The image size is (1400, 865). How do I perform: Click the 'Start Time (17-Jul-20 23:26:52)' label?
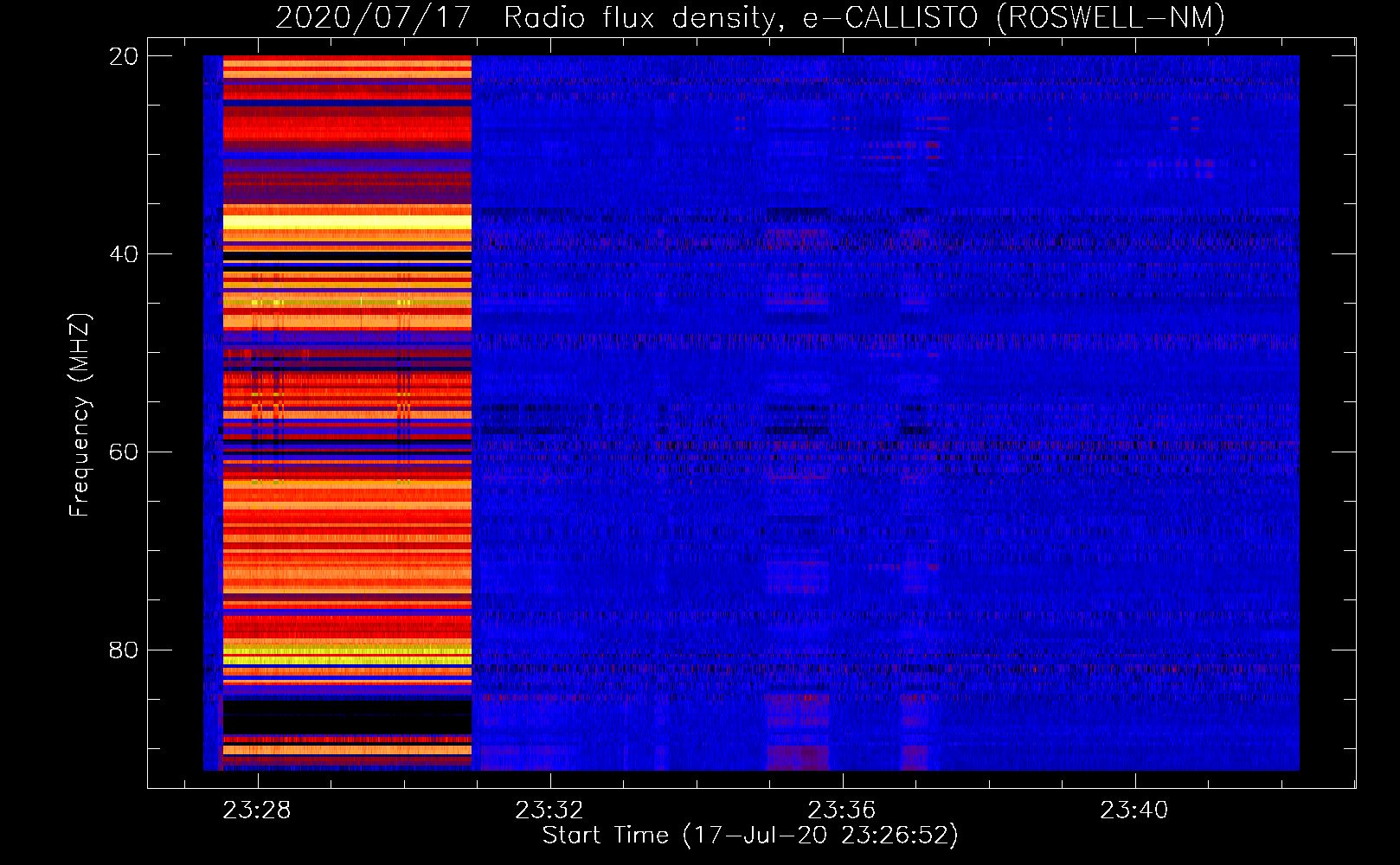(750, 836)
